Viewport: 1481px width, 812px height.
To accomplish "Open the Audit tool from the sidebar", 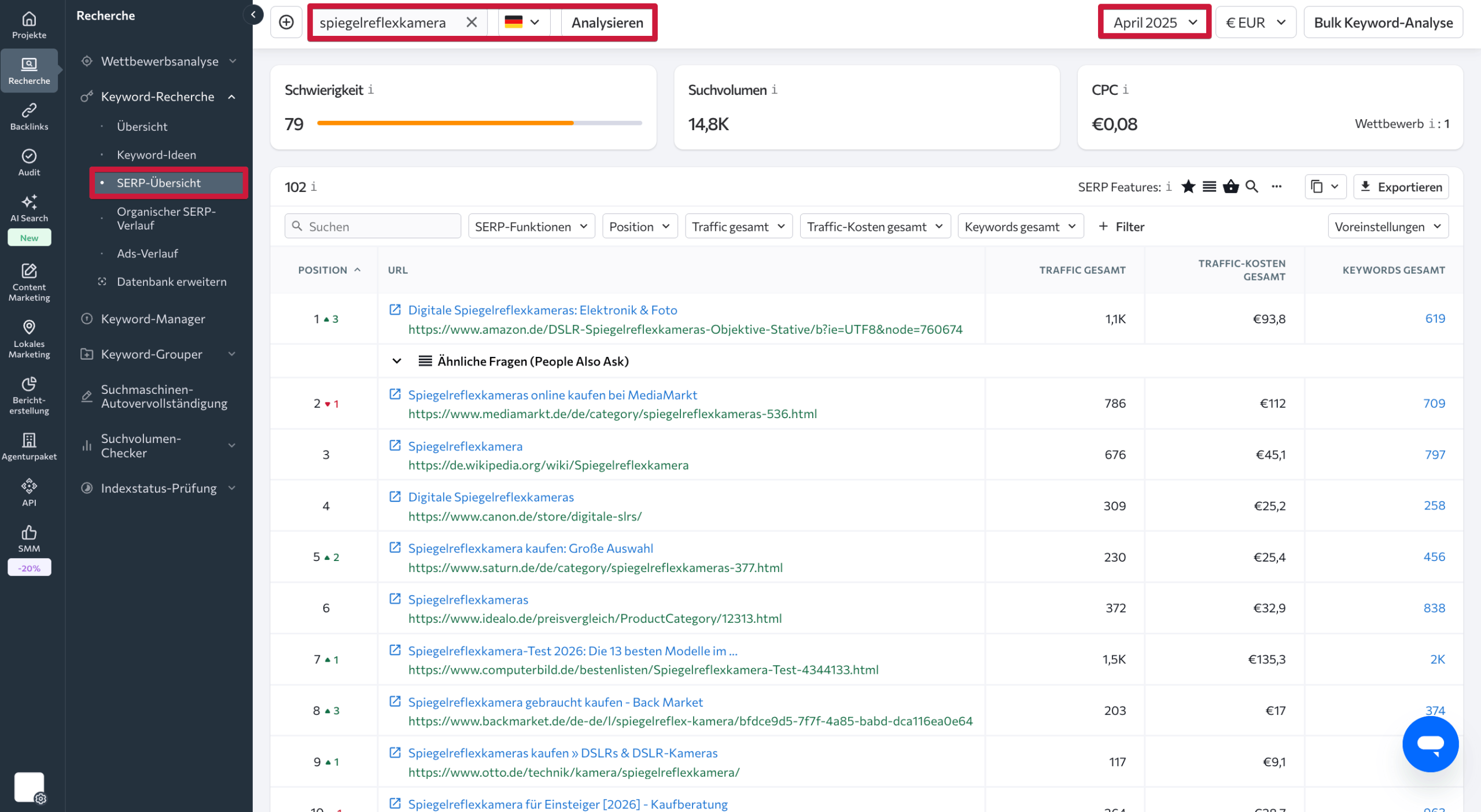I will pos(29,162).
